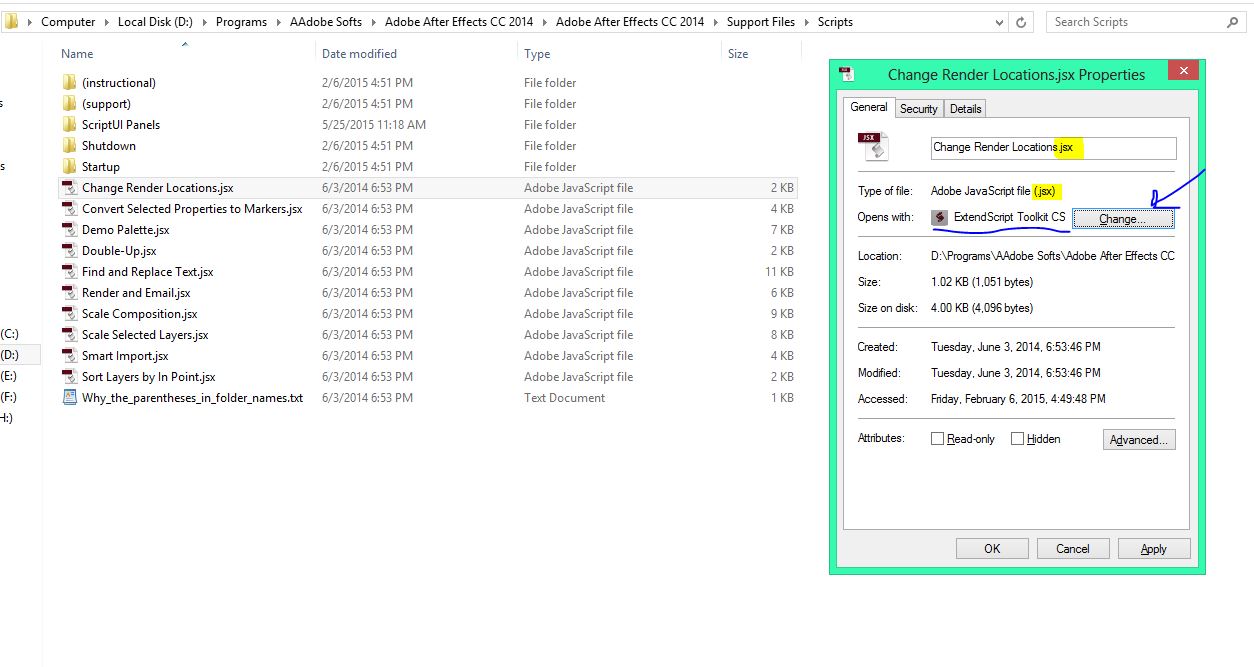This screenshot has width=1254, height=667.
Task: Switch to the General tab
Action: click(x=869, y=108)
